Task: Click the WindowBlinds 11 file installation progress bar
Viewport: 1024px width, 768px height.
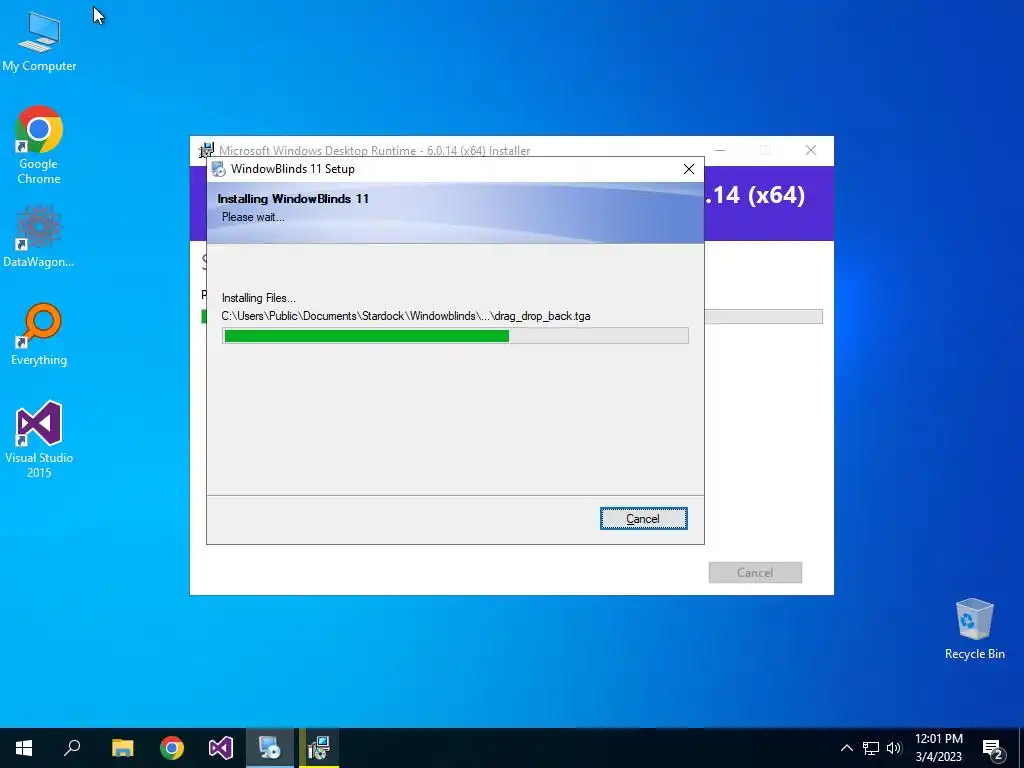Action: pos(455,336)
